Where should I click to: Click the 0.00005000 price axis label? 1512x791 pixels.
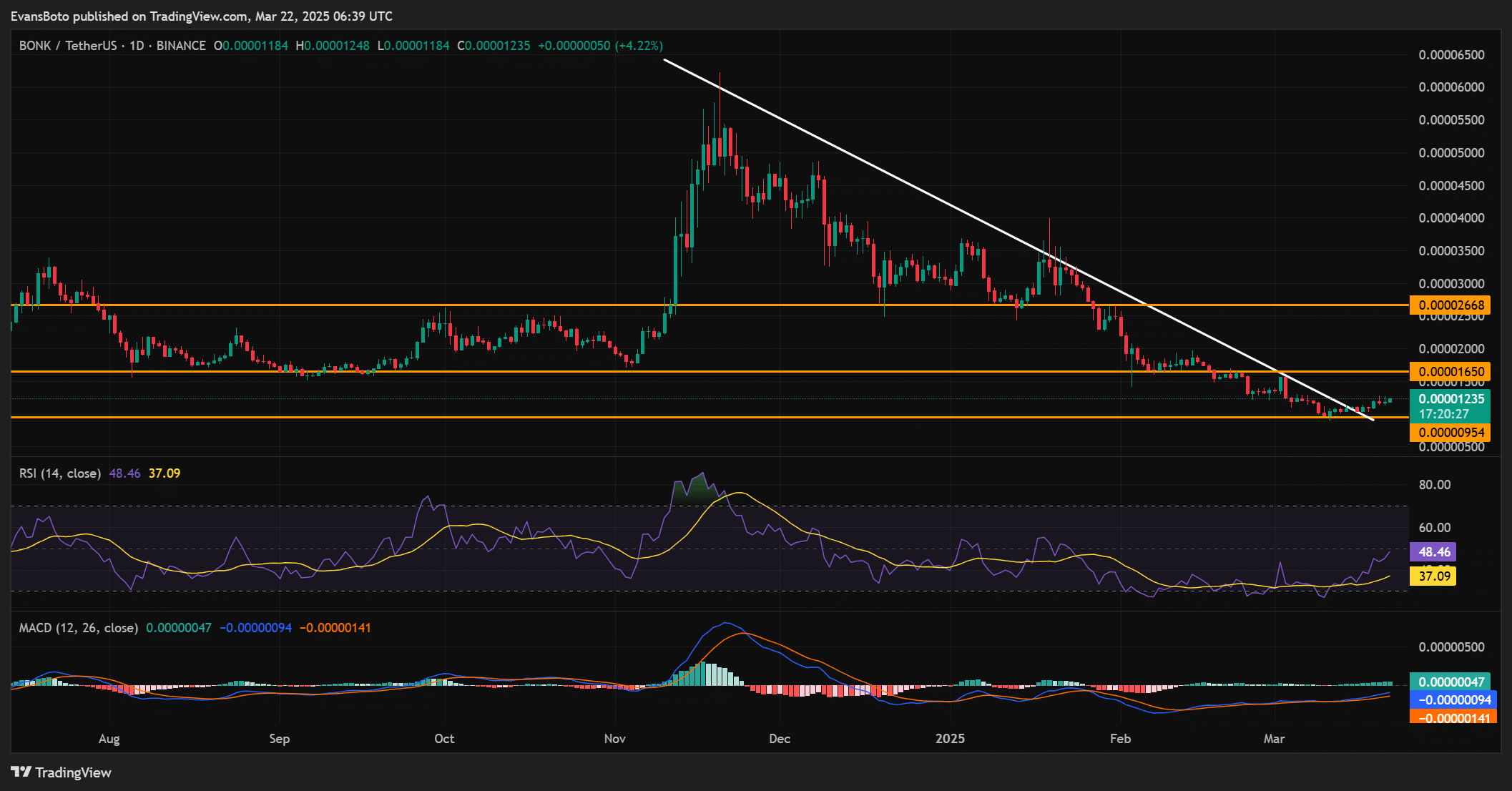point(1452,153)
